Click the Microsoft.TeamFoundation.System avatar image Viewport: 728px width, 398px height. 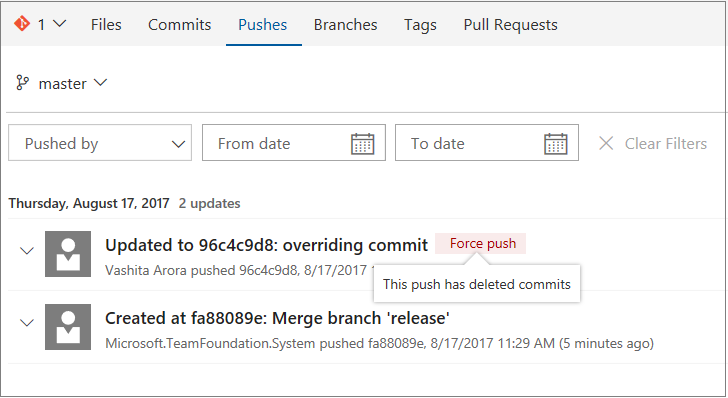click(x=68, y=327)
